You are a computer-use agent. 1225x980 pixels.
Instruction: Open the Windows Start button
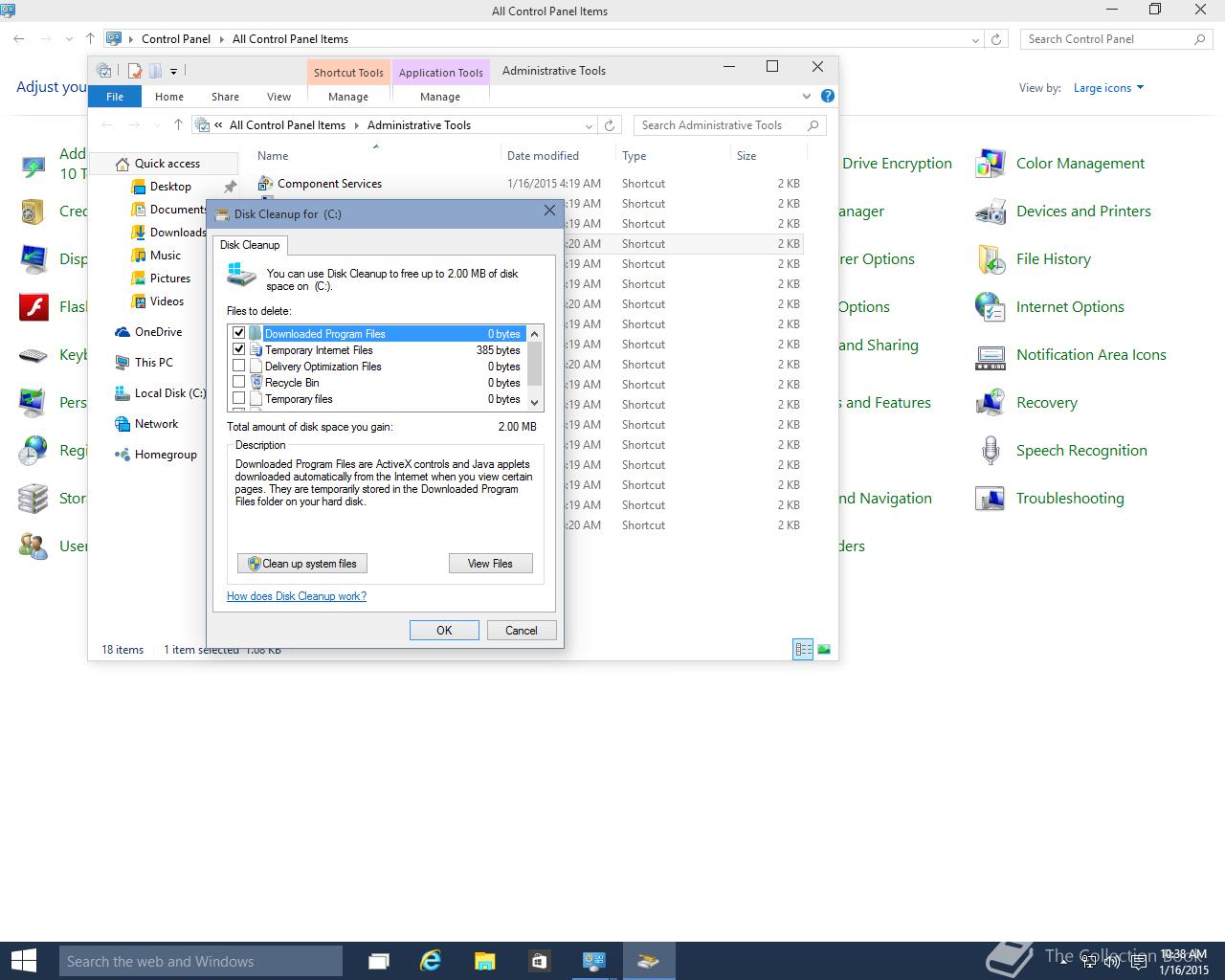23,961
